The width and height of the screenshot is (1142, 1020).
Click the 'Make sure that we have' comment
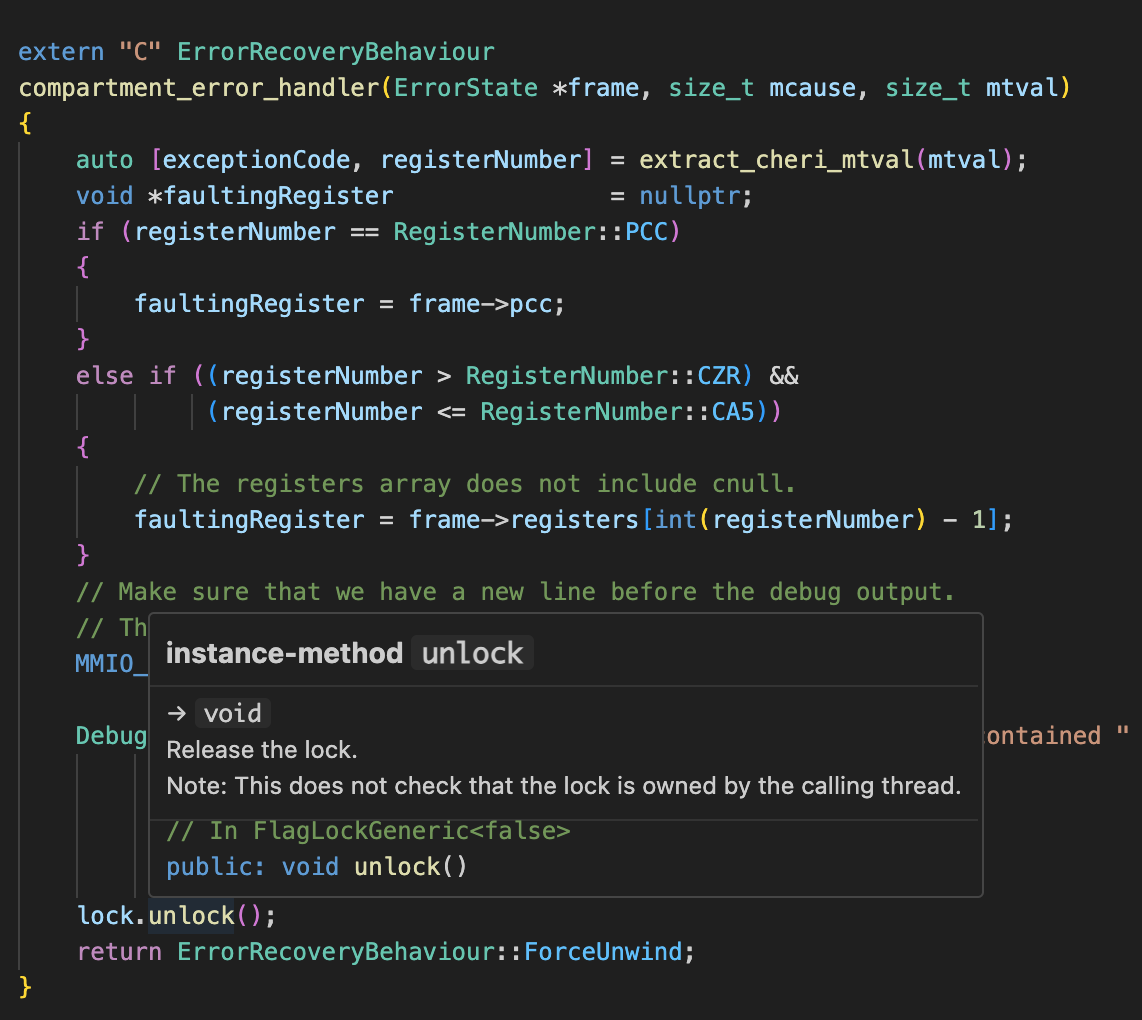click(516, 592)
